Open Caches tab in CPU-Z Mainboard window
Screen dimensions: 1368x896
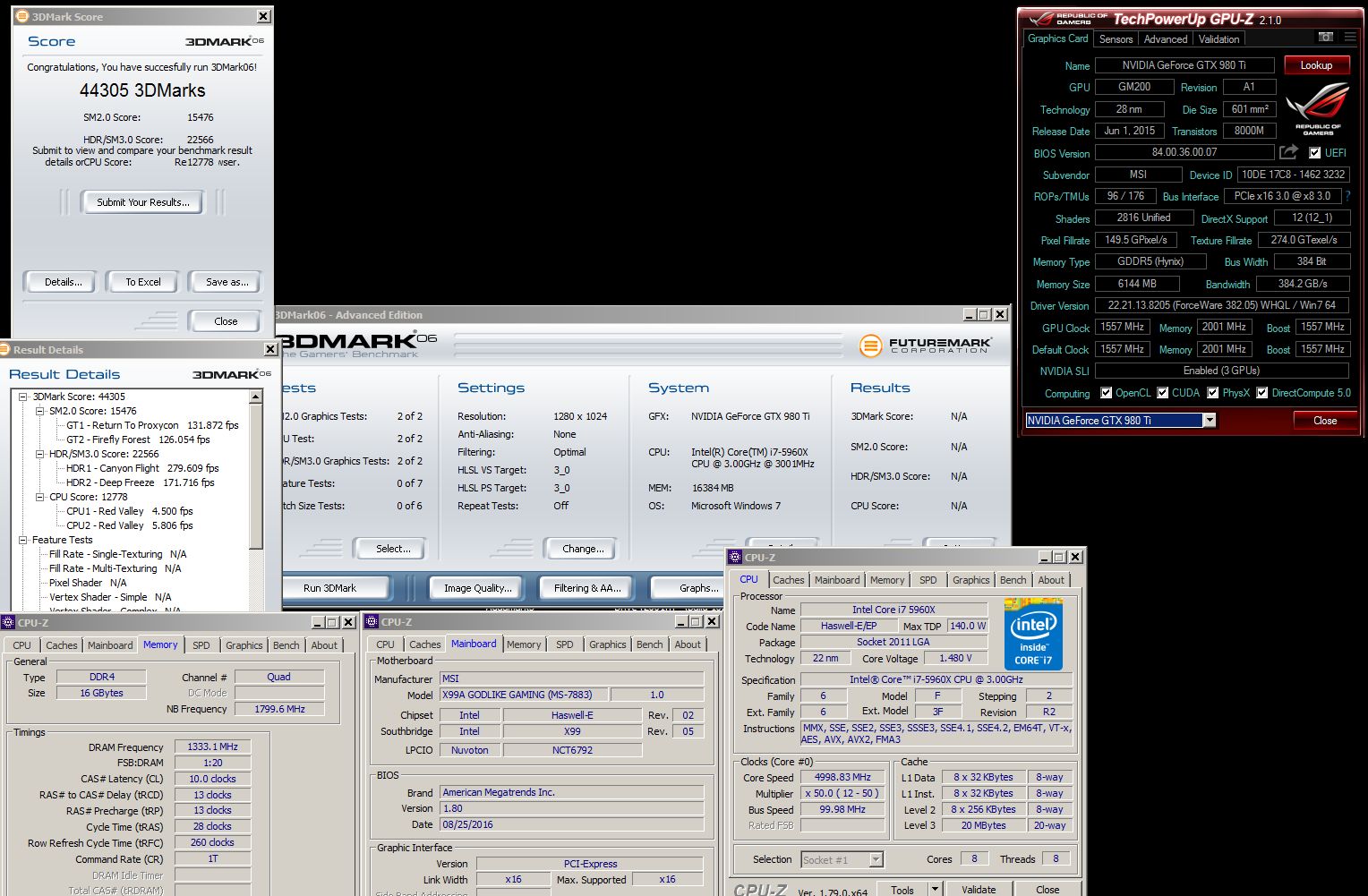tap(424, 644)
